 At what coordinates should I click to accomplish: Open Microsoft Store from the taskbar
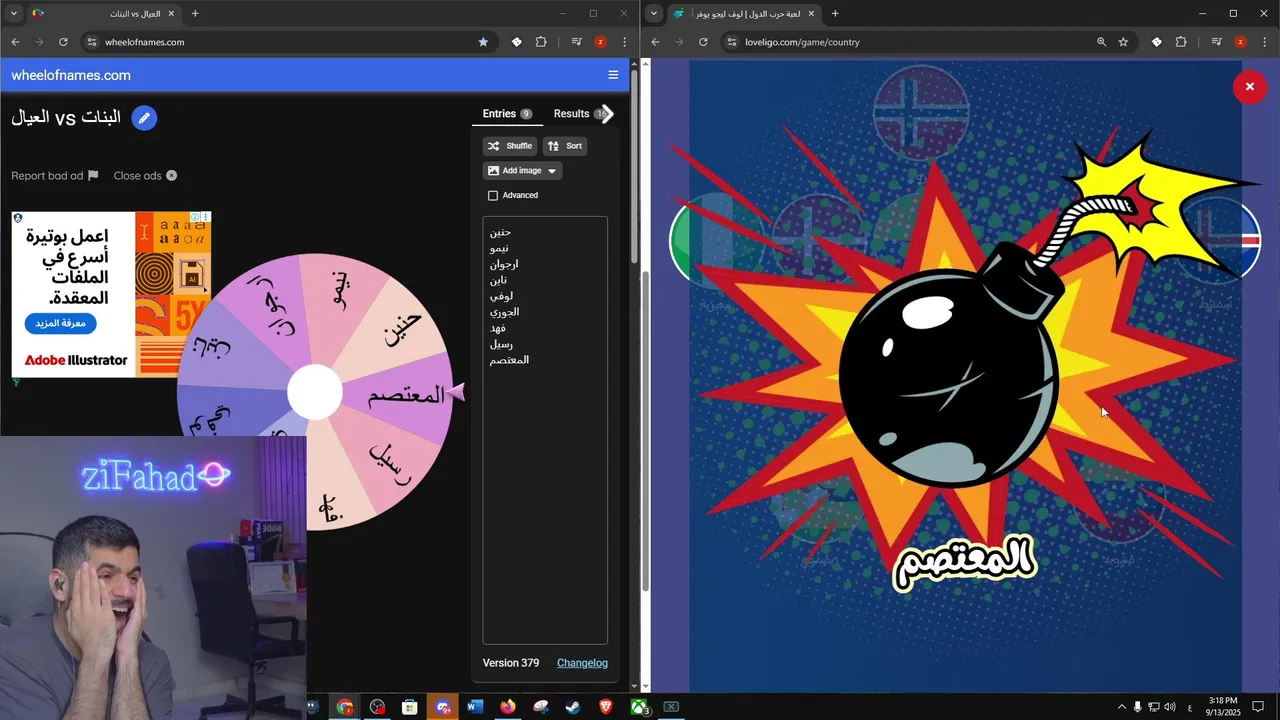tap(409, 707)
